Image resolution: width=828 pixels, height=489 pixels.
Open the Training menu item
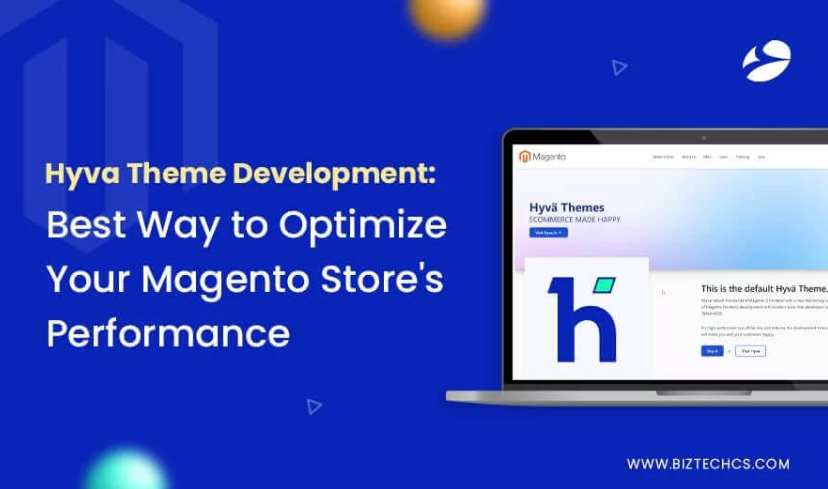(742, 157)
